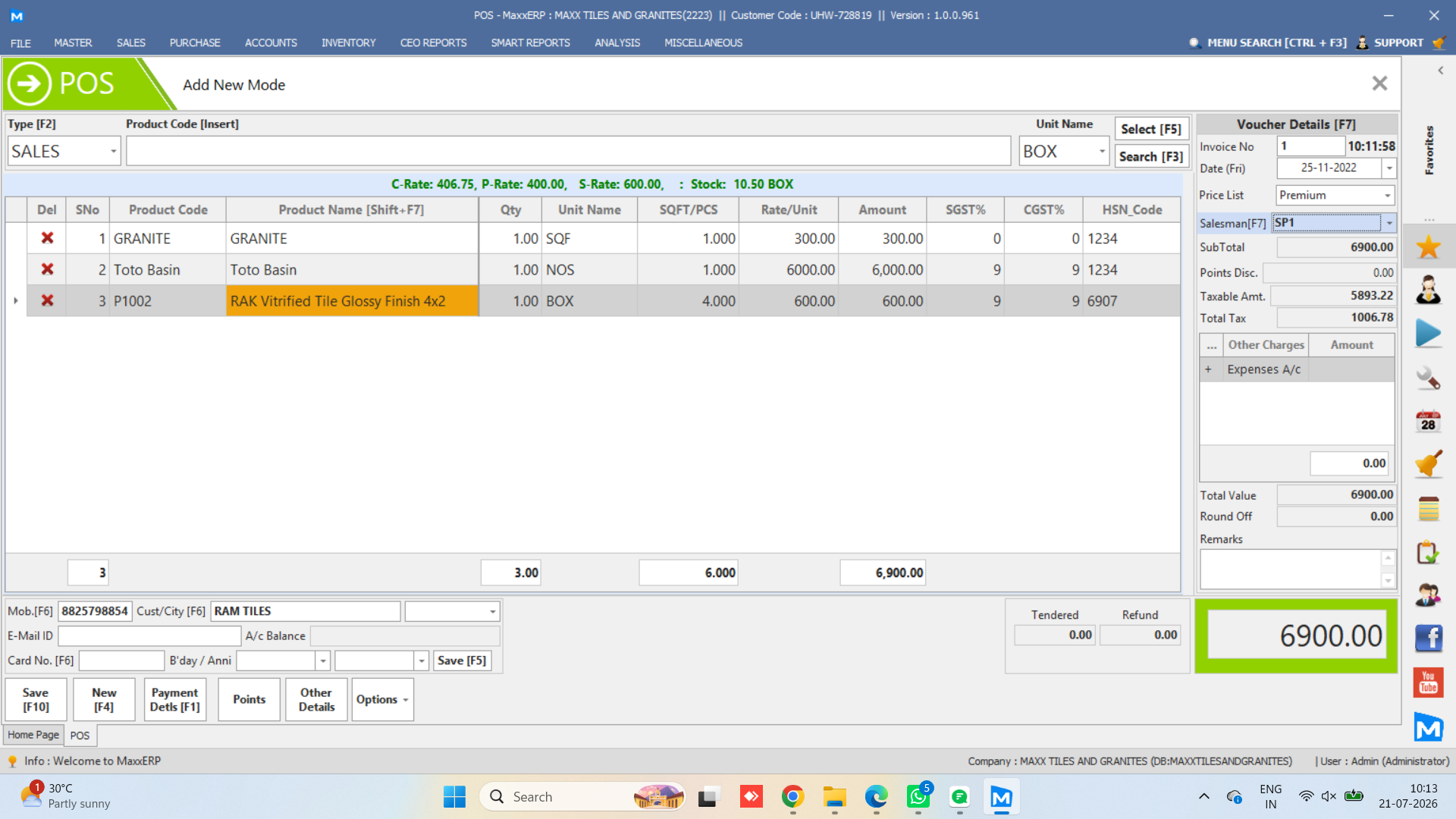Click the orange bell sidebar icon
This screenshot has width=1456, height=819.
pos(1428,464)
